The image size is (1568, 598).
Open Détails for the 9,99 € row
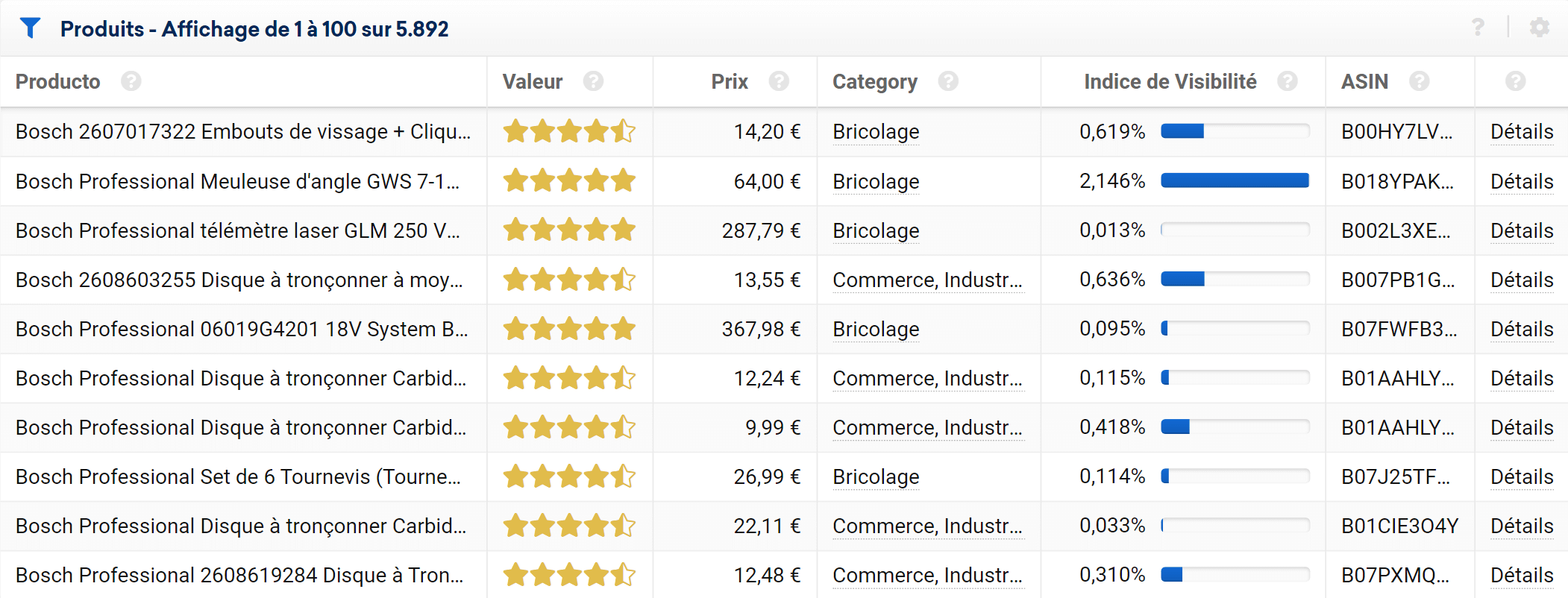(x=1522, y=427)
